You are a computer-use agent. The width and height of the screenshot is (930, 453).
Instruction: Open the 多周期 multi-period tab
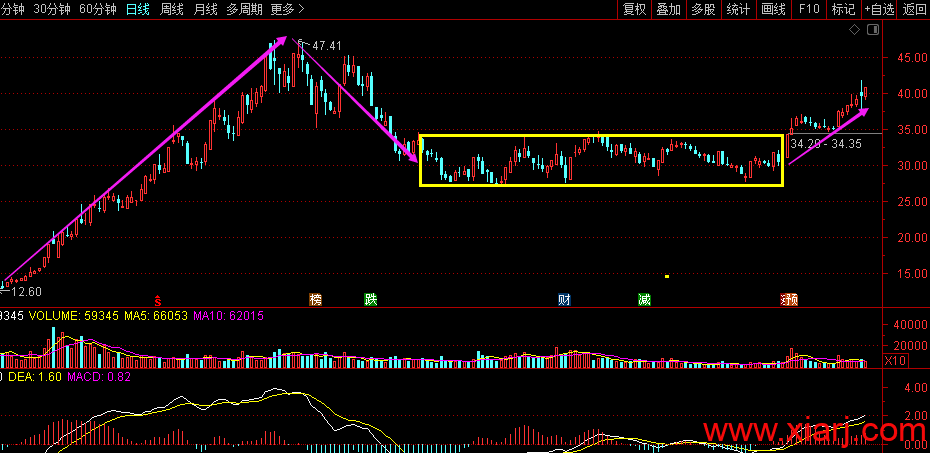point(244,9)
